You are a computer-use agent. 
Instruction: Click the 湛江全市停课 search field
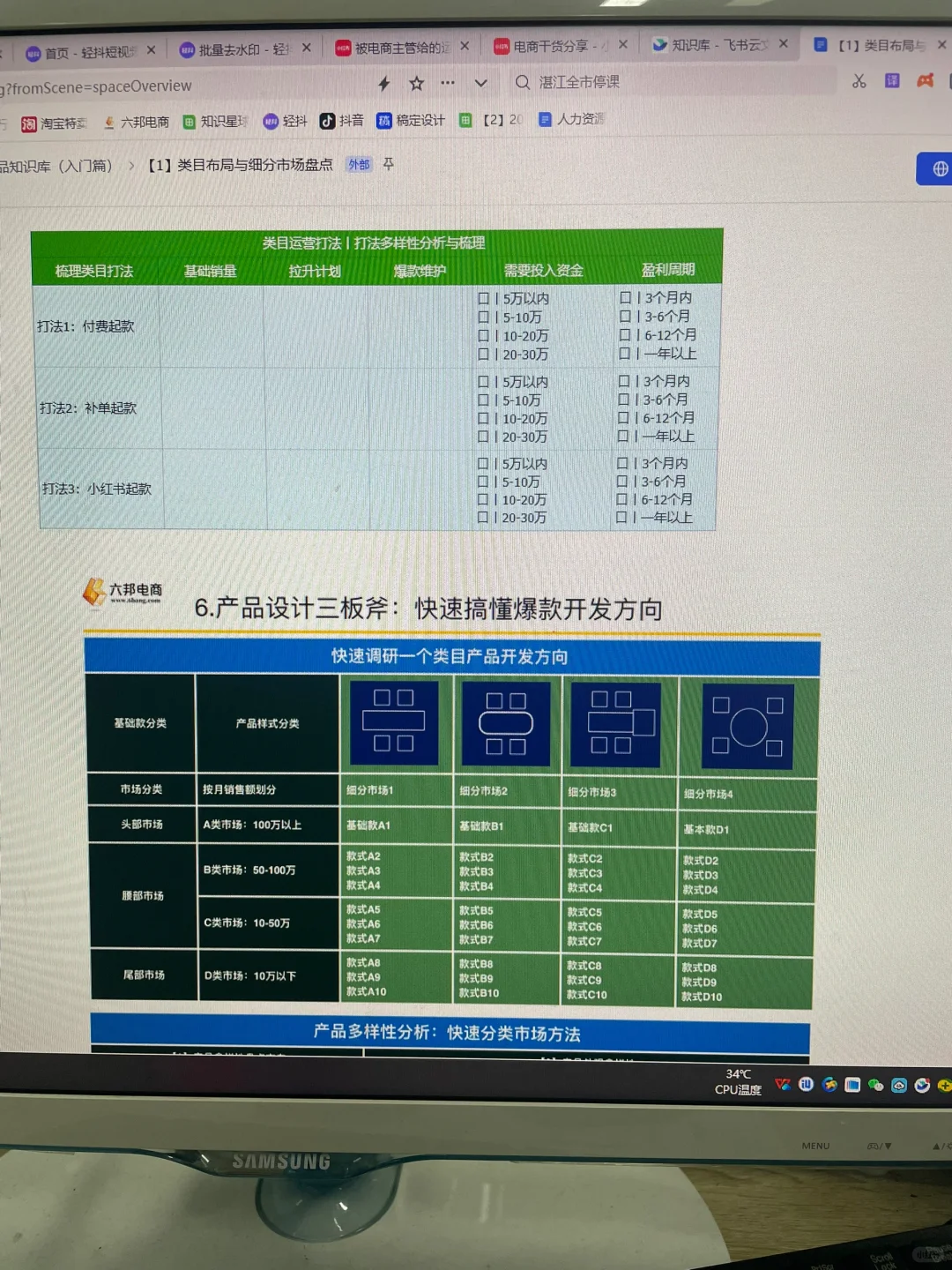[x=577, y=82]
